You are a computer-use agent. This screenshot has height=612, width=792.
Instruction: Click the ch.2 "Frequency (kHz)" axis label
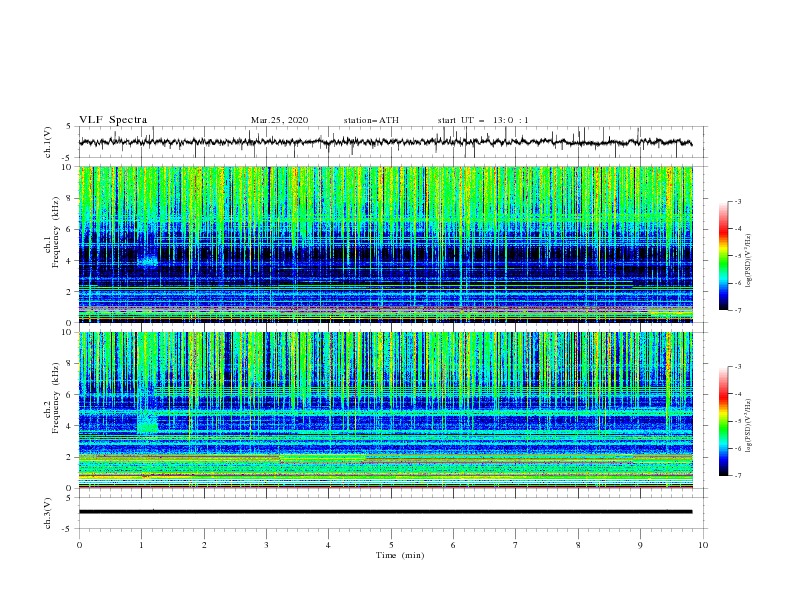click(56, 398)
